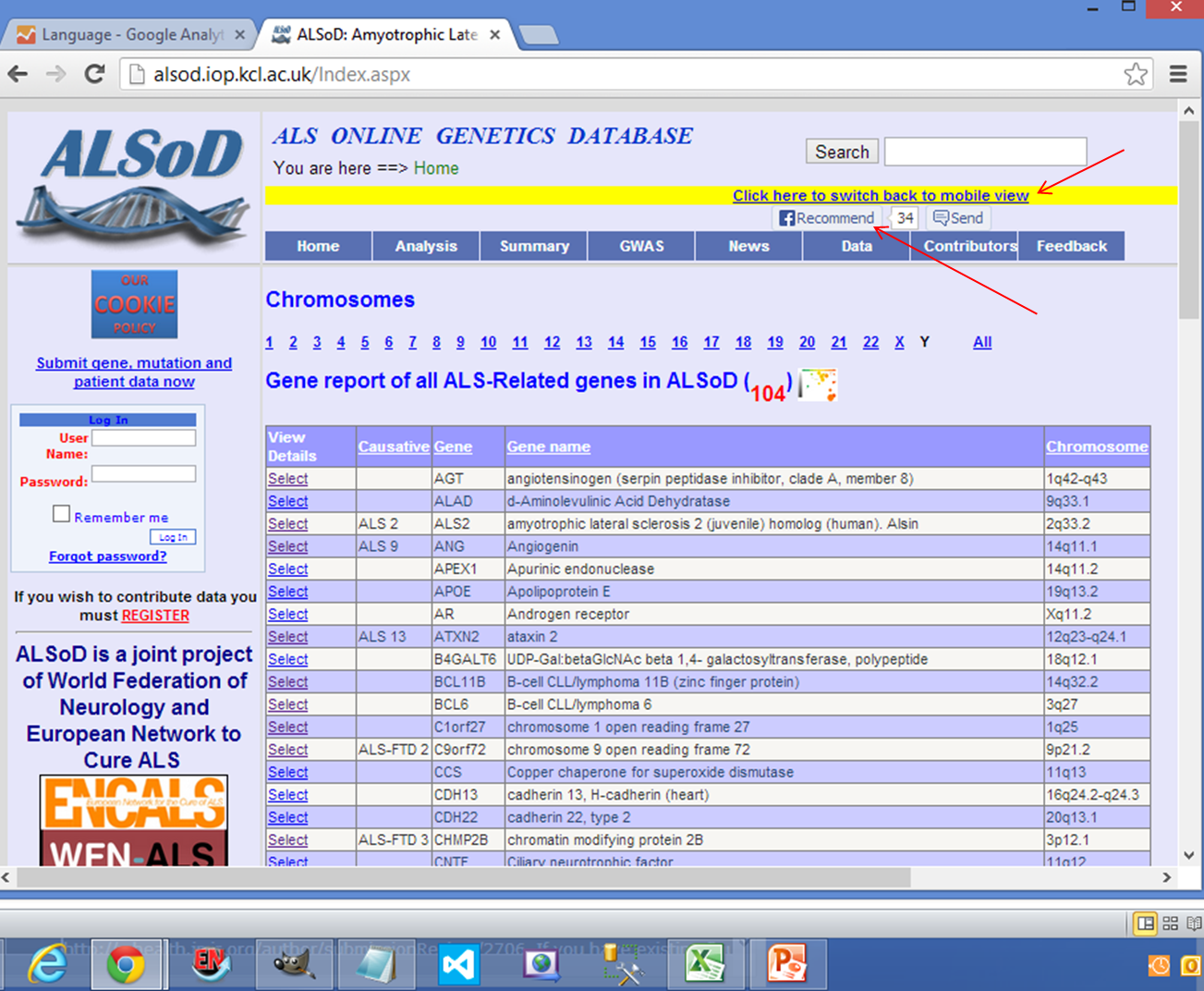Open the GWAS menu tab
The image size is (1204, 991).
pyautogui.click(x=641, y=246)
